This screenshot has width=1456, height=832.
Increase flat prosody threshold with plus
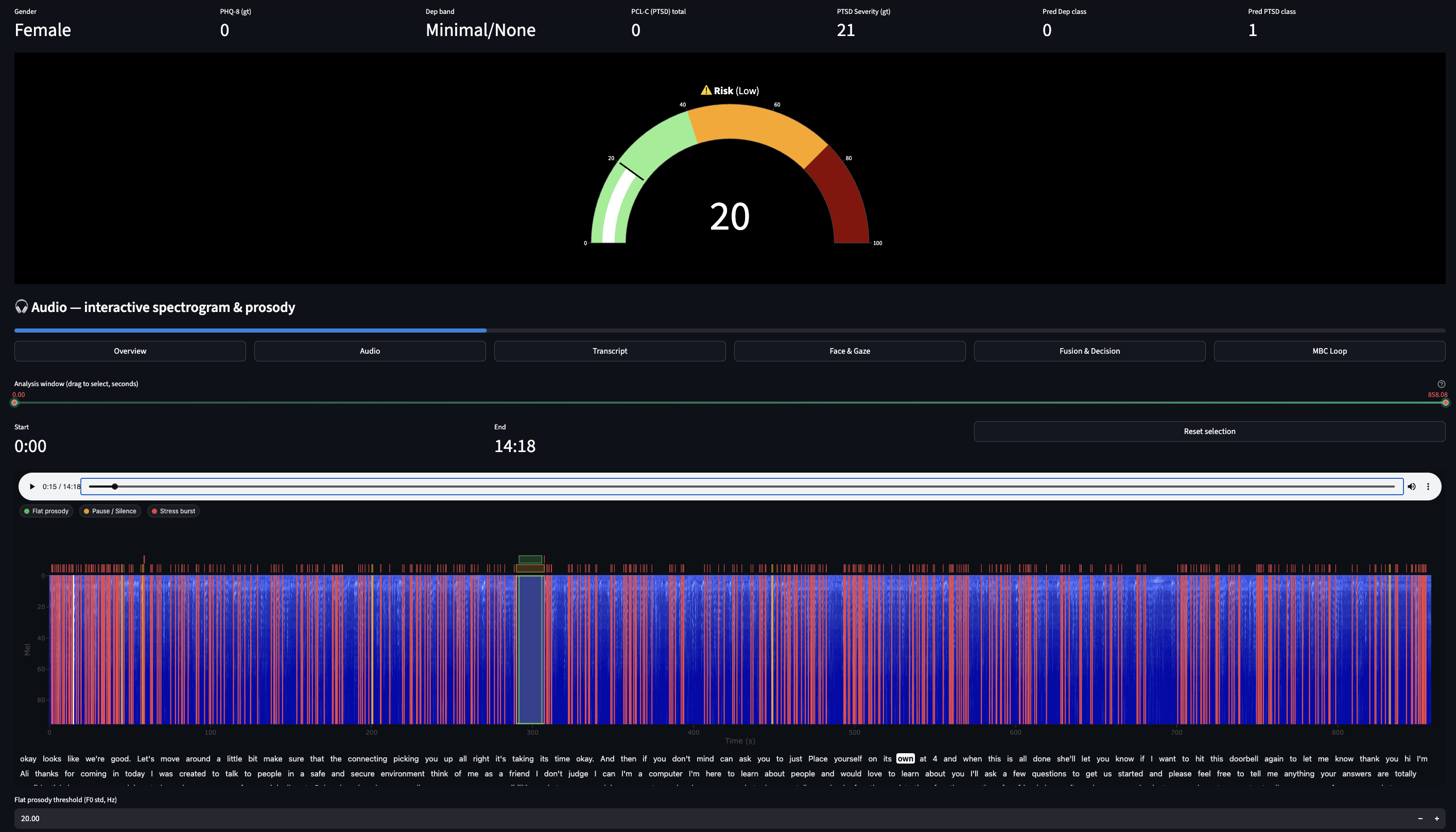pos(1436,819)
